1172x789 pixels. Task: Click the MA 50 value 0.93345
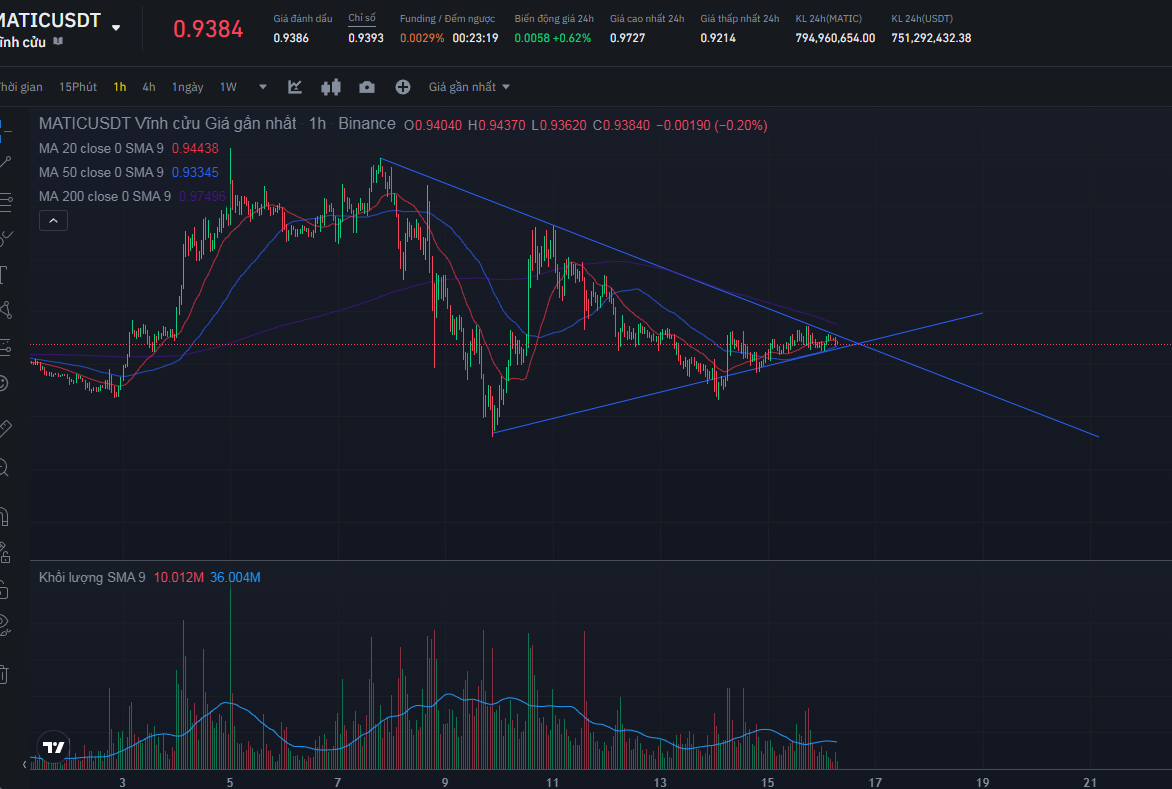(195, 172)
